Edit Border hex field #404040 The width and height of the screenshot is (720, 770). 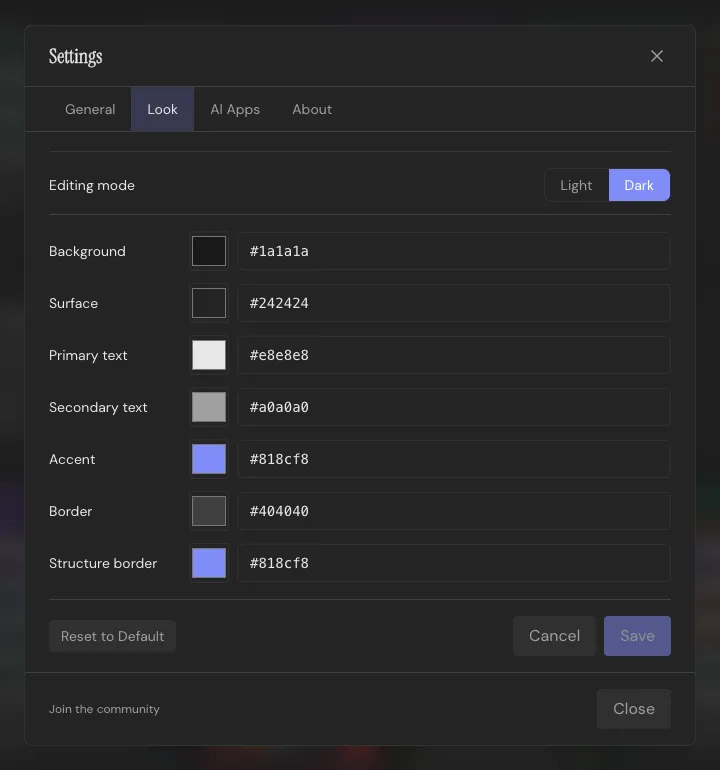454,511
